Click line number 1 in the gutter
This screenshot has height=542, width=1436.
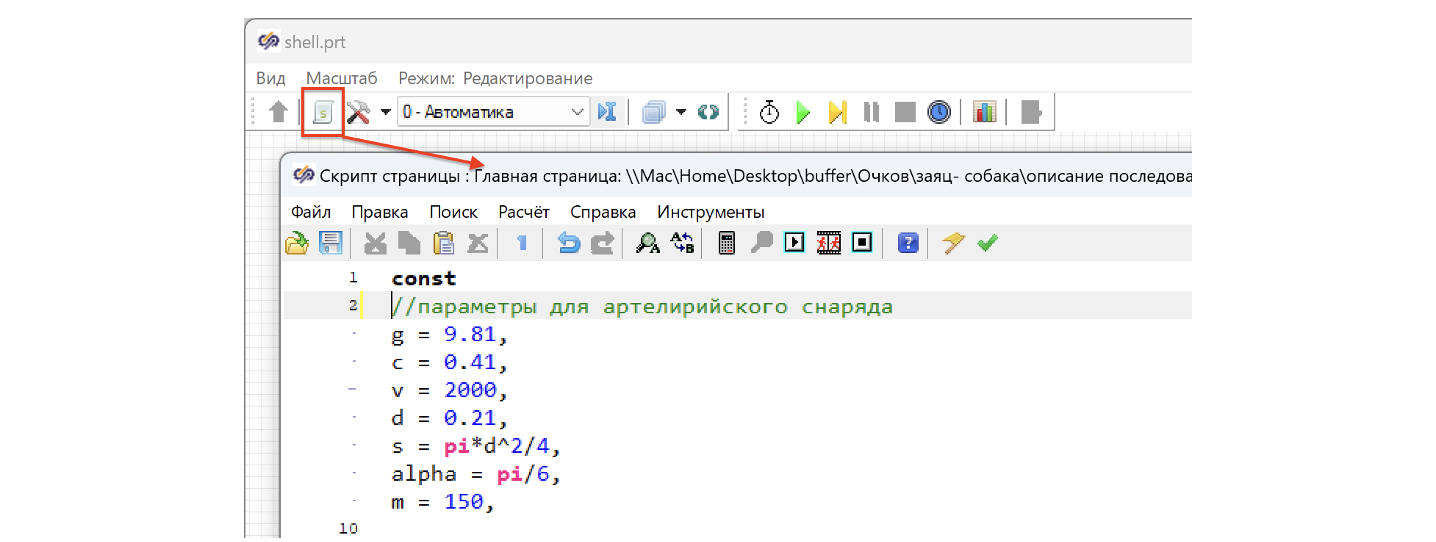click(x=353, y=278)
